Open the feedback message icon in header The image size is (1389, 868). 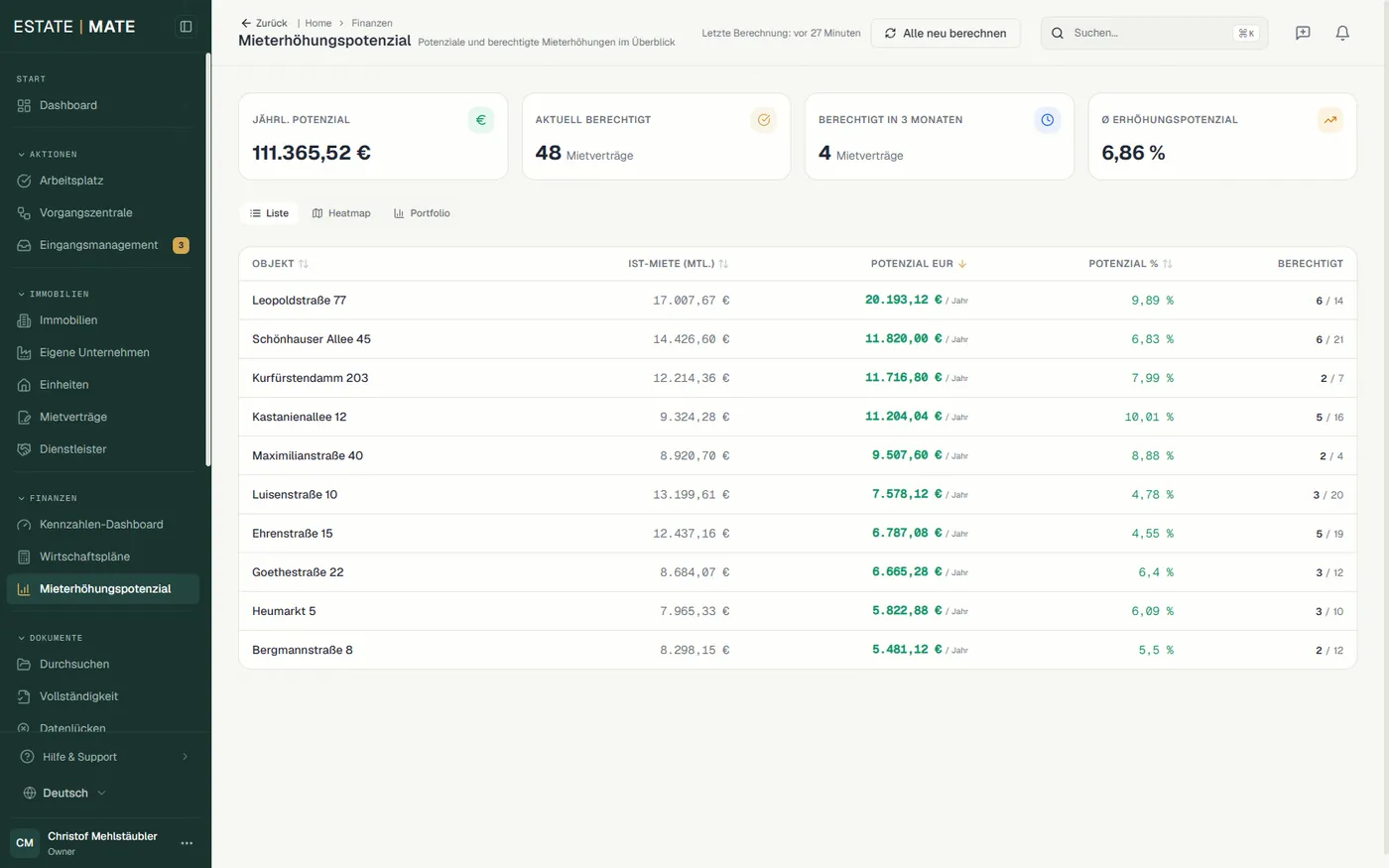pyautogui.click(x=1303, y=33)
